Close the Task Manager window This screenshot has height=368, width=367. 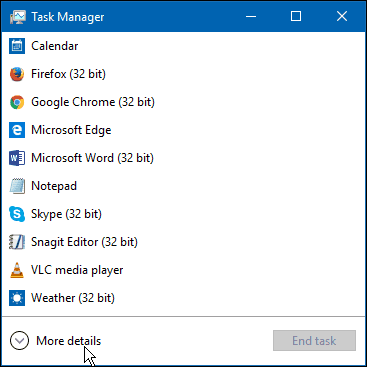[x=342, y=16]
